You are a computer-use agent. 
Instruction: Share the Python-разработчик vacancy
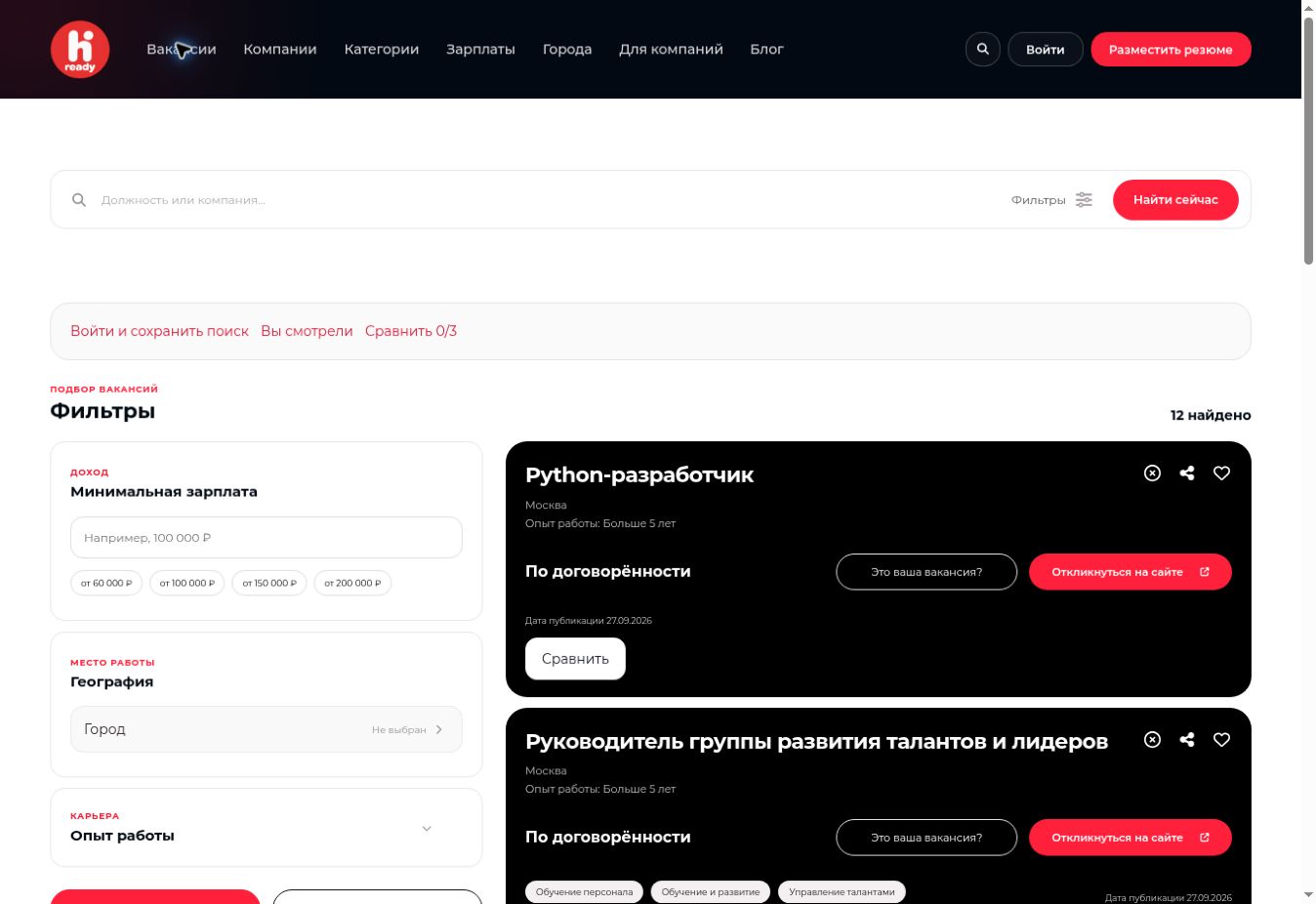coord(1187,473)
